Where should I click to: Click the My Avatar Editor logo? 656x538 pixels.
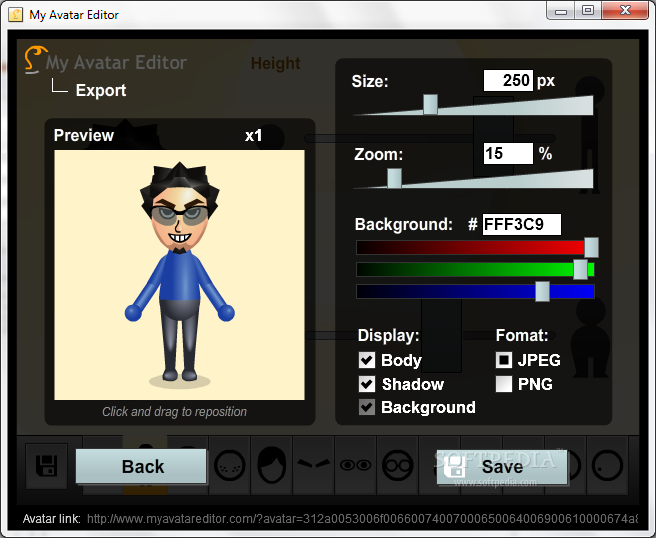click(x=105, y=61)
